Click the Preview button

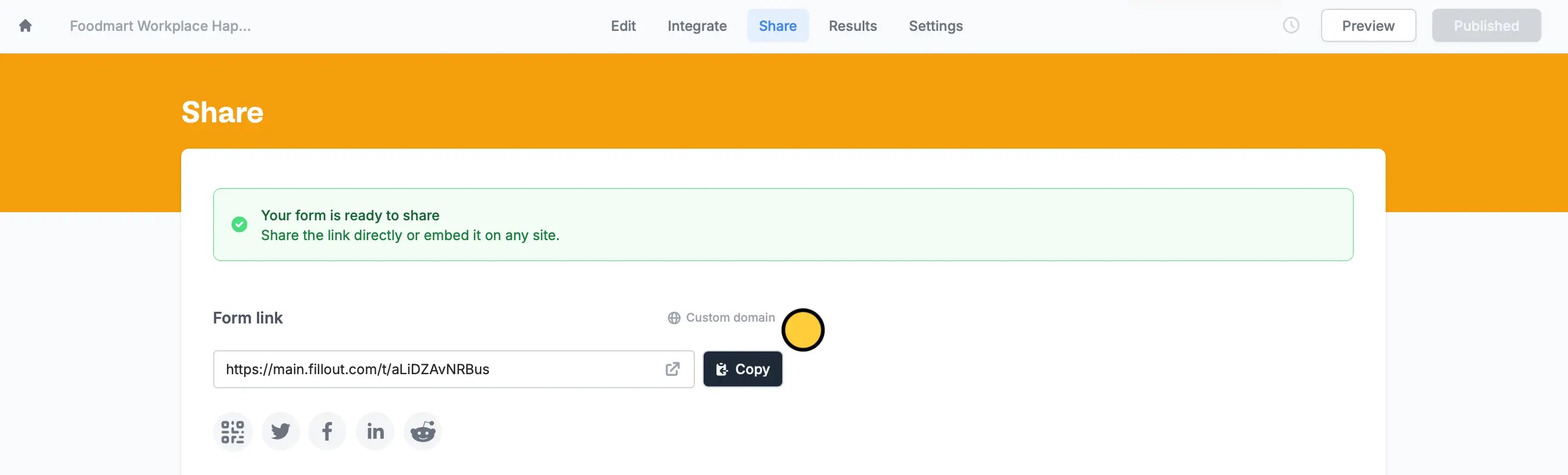tap(1368, 26)
